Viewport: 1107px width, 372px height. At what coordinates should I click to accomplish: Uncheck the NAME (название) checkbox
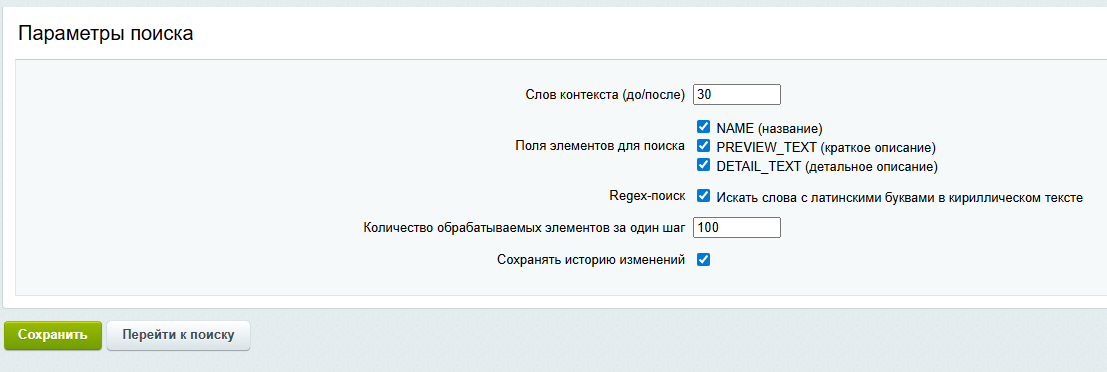coord(703,127)
